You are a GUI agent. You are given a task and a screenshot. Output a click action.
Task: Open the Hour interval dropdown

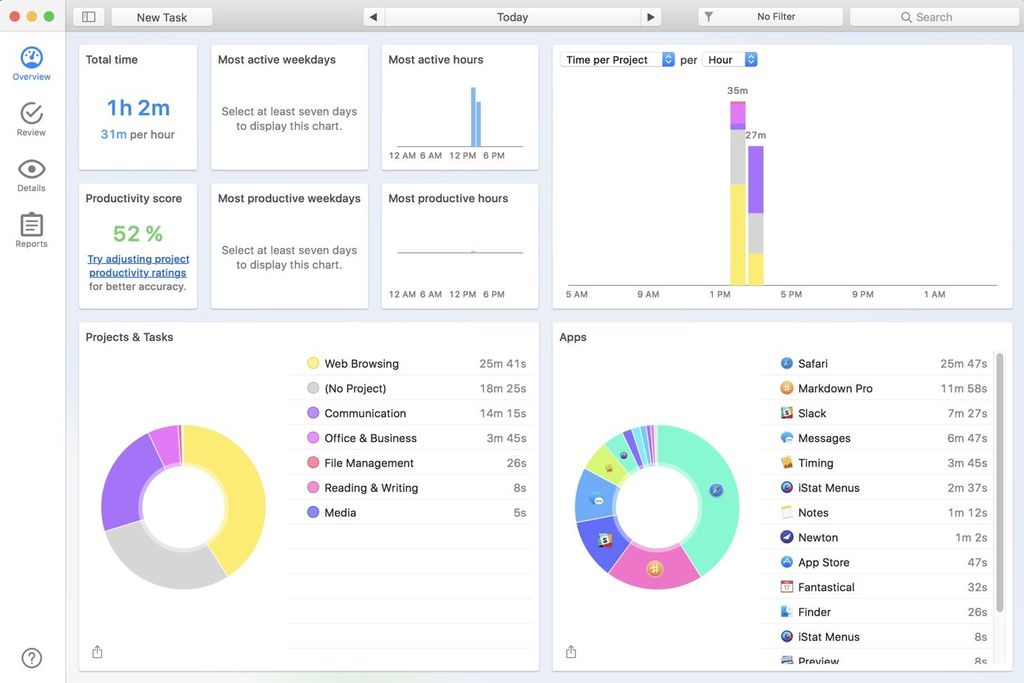pos(730,59)
